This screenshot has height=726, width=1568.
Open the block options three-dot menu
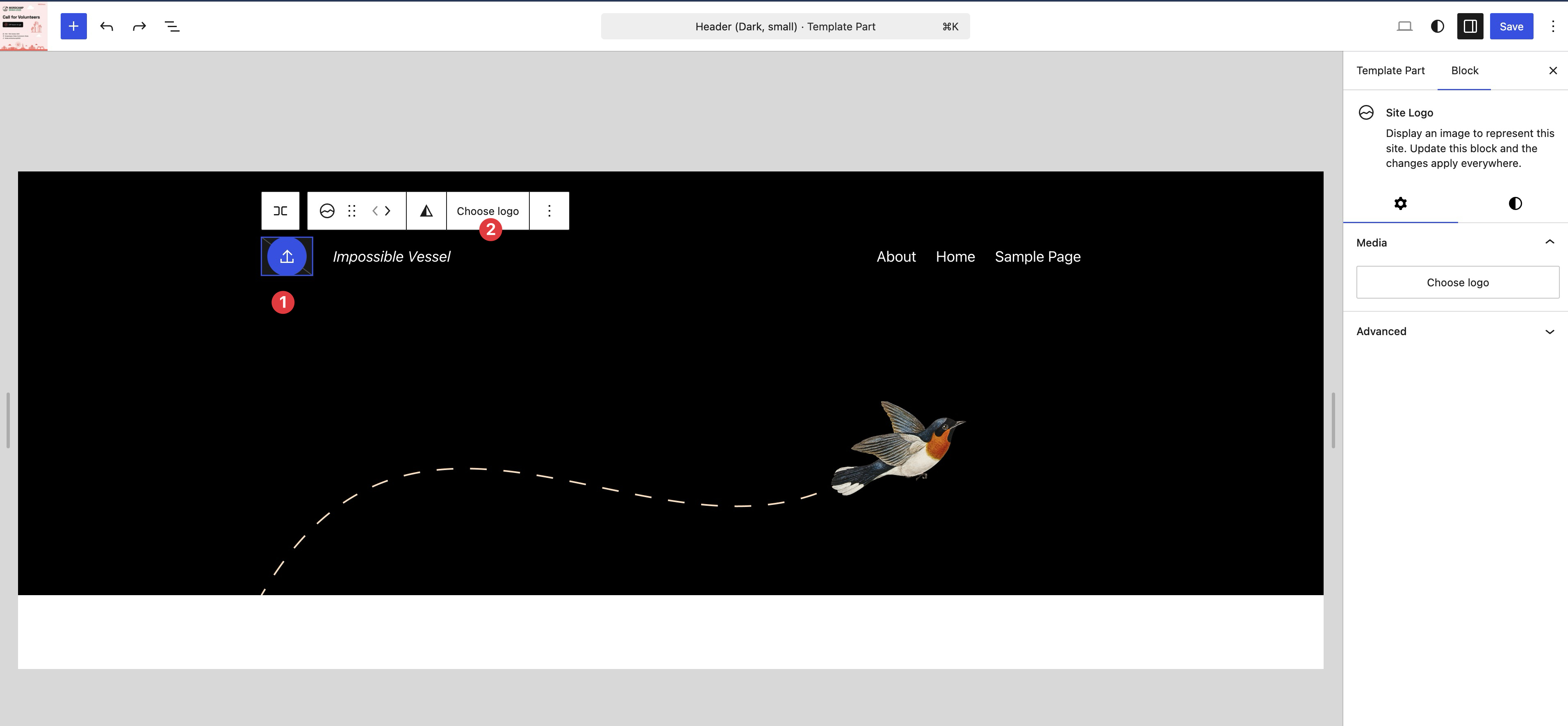549,211
